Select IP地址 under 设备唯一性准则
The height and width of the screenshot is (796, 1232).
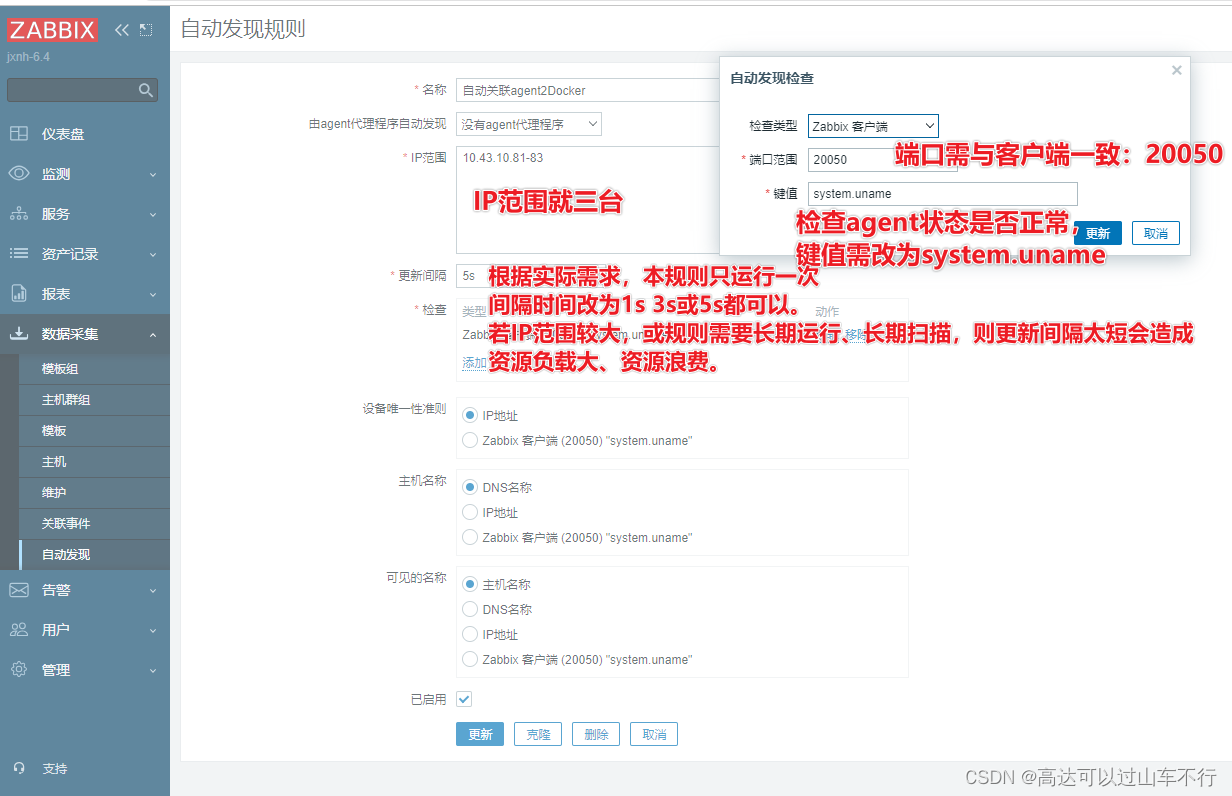pyautogui.click(x=470, y=415)
